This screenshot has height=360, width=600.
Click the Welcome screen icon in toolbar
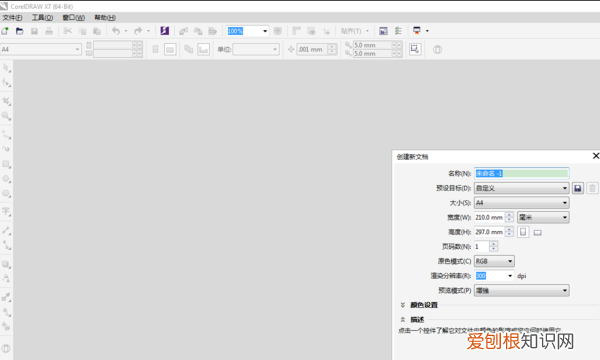383,31
